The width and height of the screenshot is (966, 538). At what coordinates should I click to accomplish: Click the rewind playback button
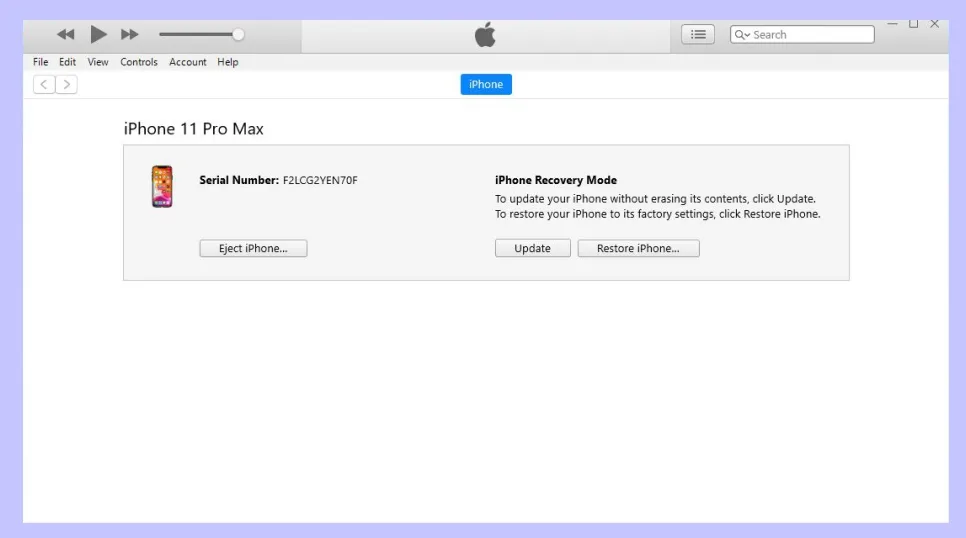[66, 35]
